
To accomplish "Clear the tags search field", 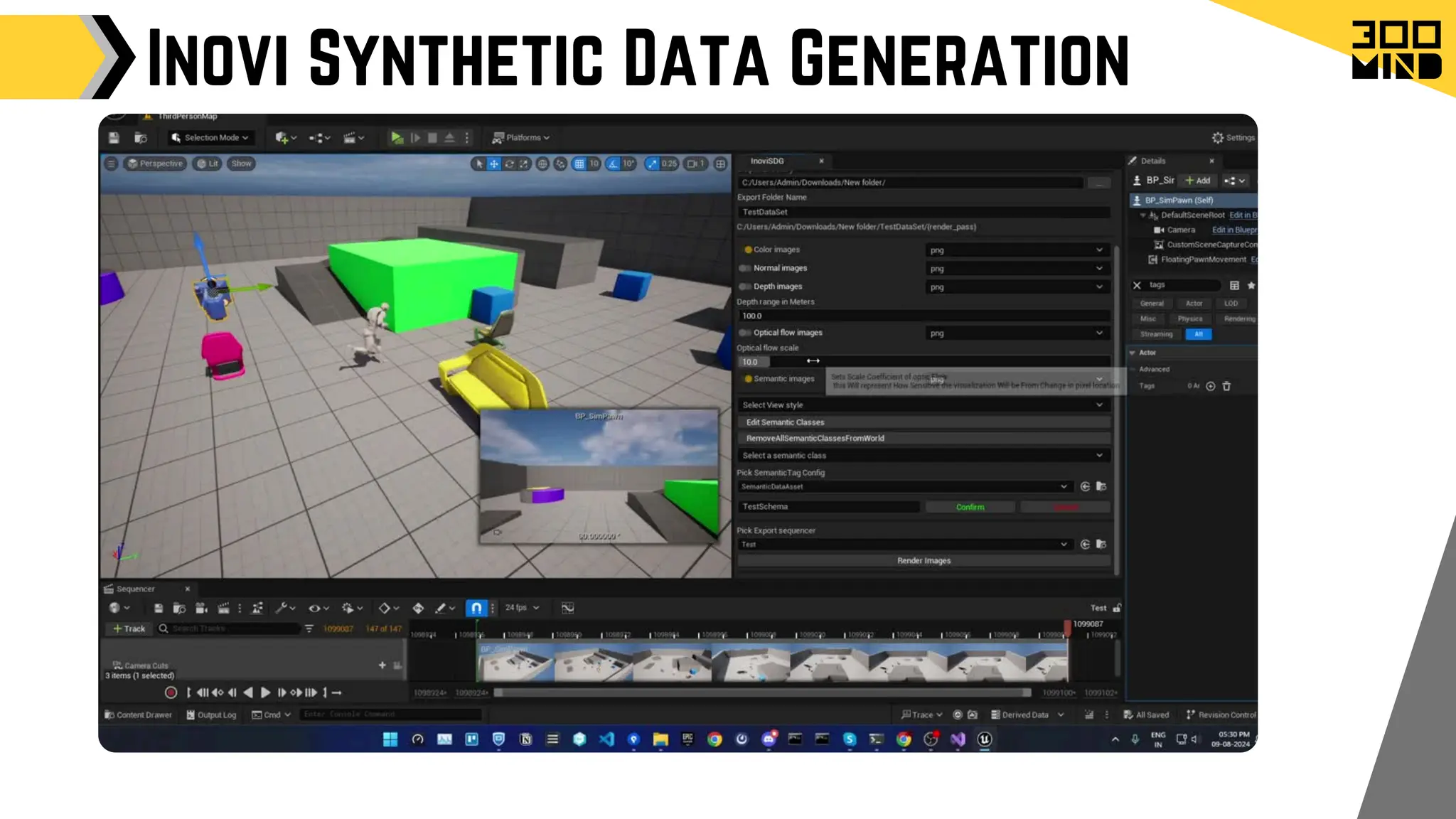I will click(1137, 285).
